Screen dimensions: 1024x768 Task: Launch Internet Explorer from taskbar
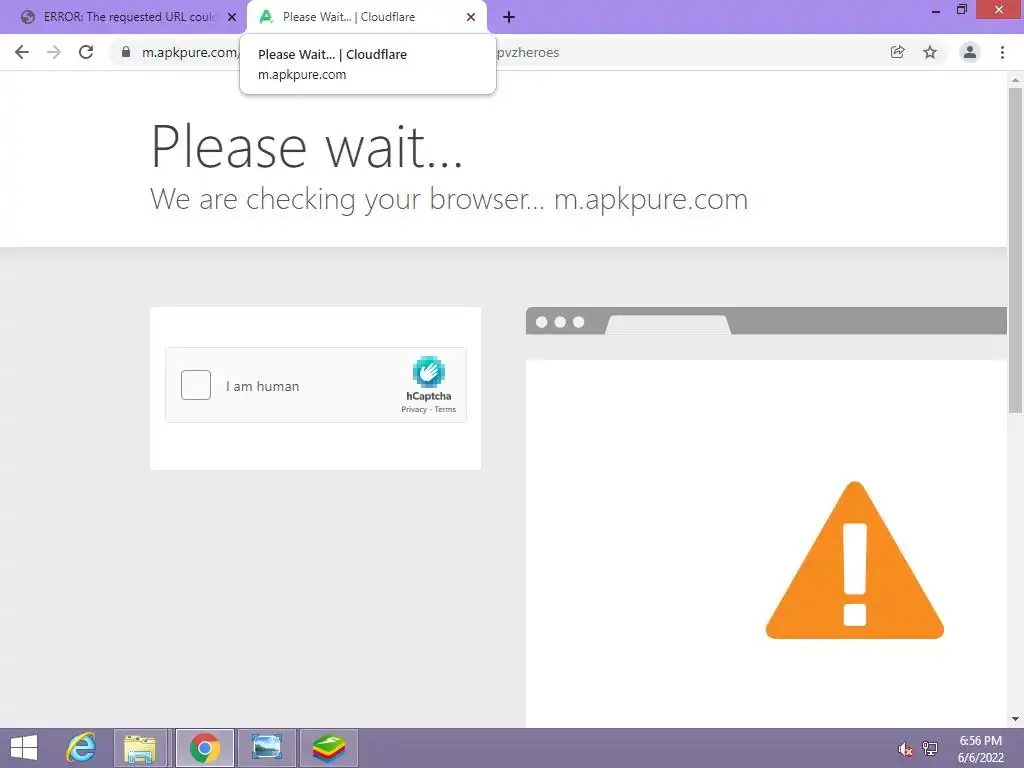[81, 748]
